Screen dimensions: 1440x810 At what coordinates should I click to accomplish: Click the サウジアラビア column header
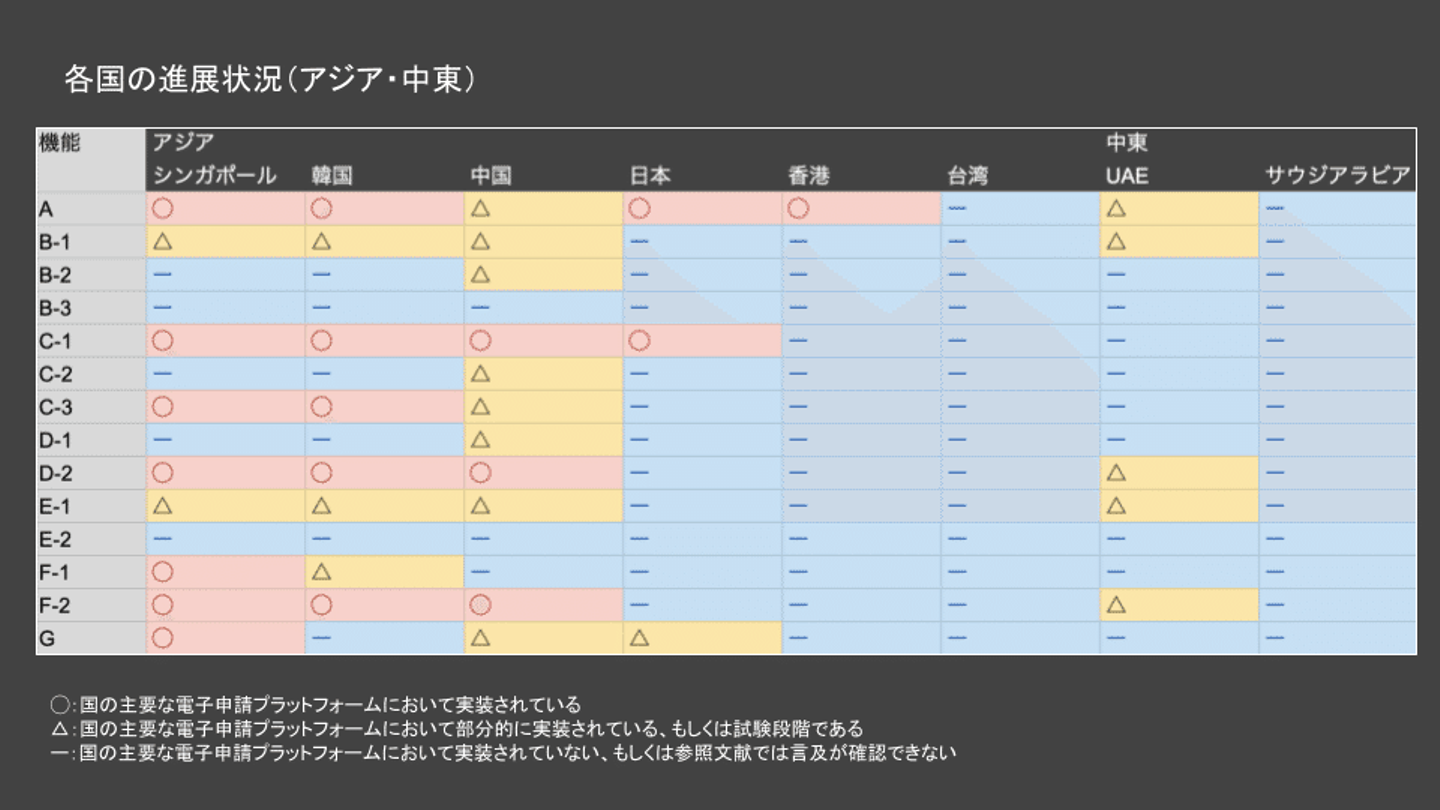(x=1337, y=176)
